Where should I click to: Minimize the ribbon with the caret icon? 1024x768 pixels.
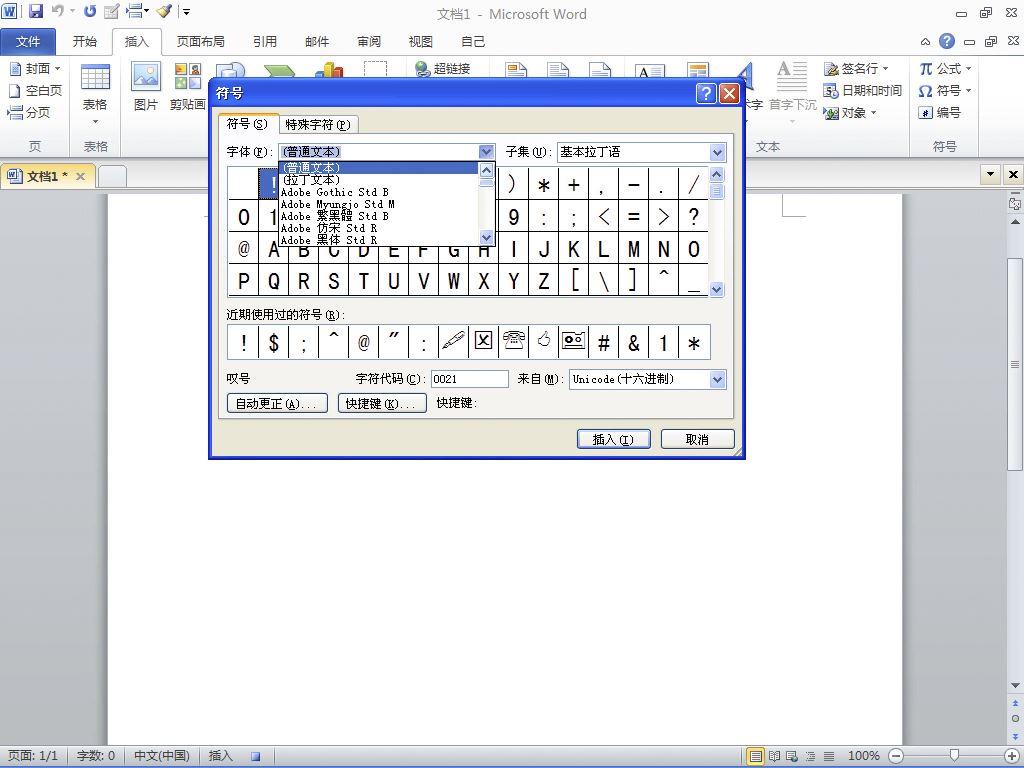[925, 42]
